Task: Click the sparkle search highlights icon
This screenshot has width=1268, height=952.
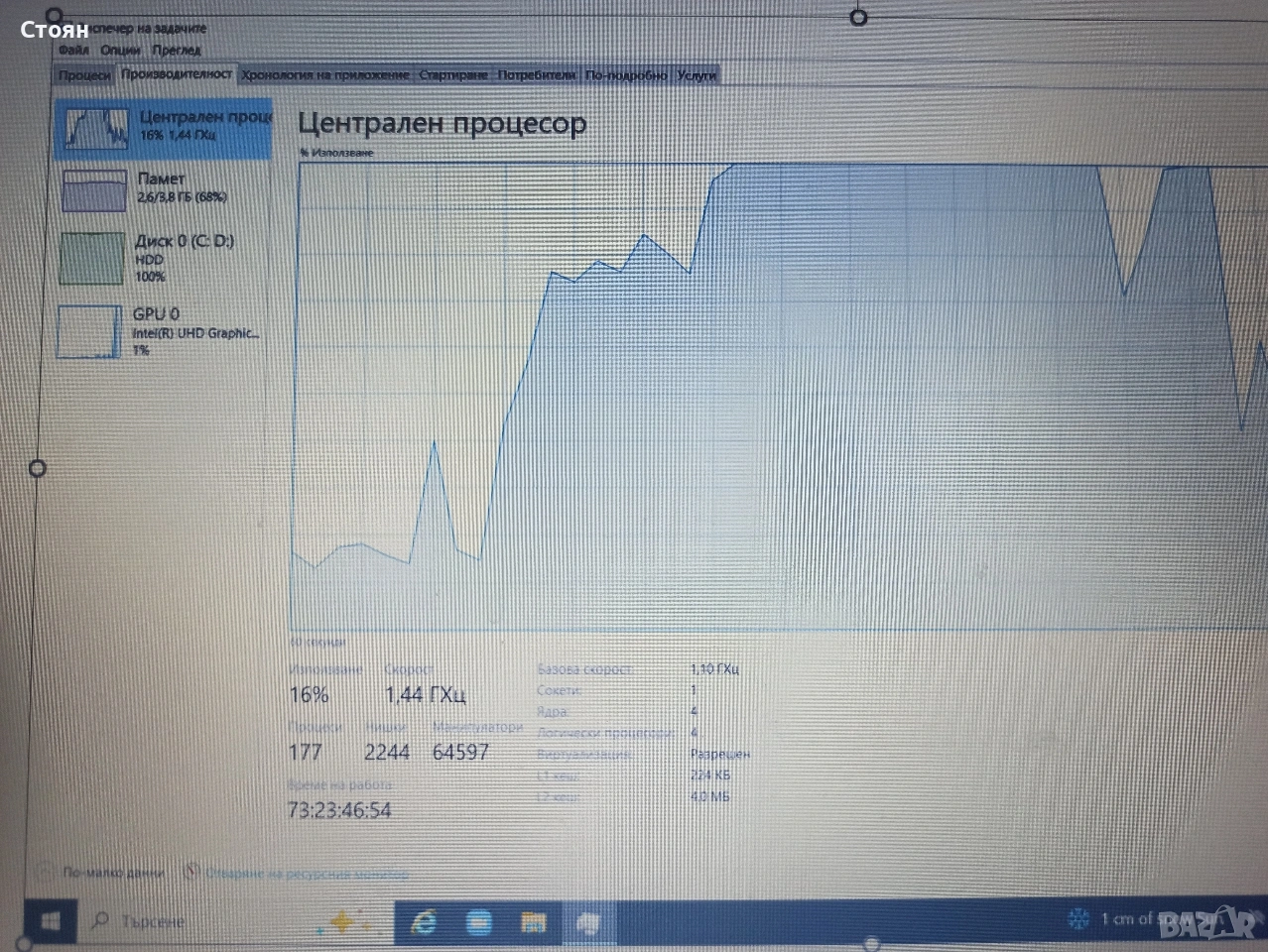Action: 340,923
